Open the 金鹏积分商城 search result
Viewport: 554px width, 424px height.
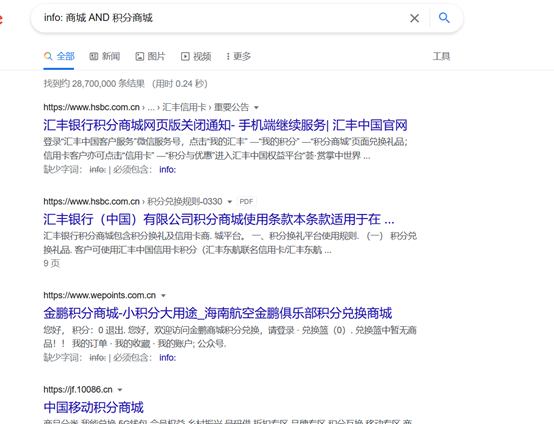tap(218, 313)
